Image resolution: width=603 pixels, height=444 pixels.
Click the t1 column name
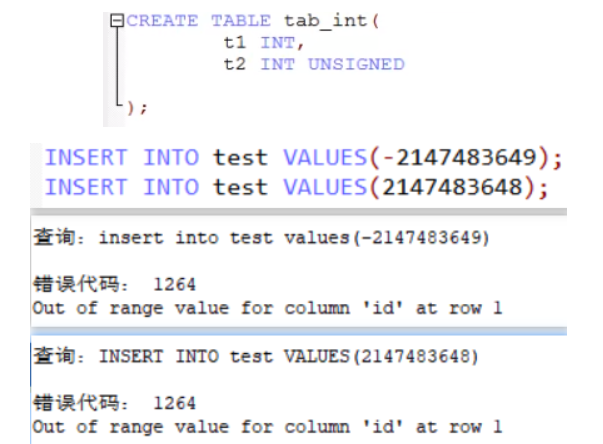click(234, 42)
